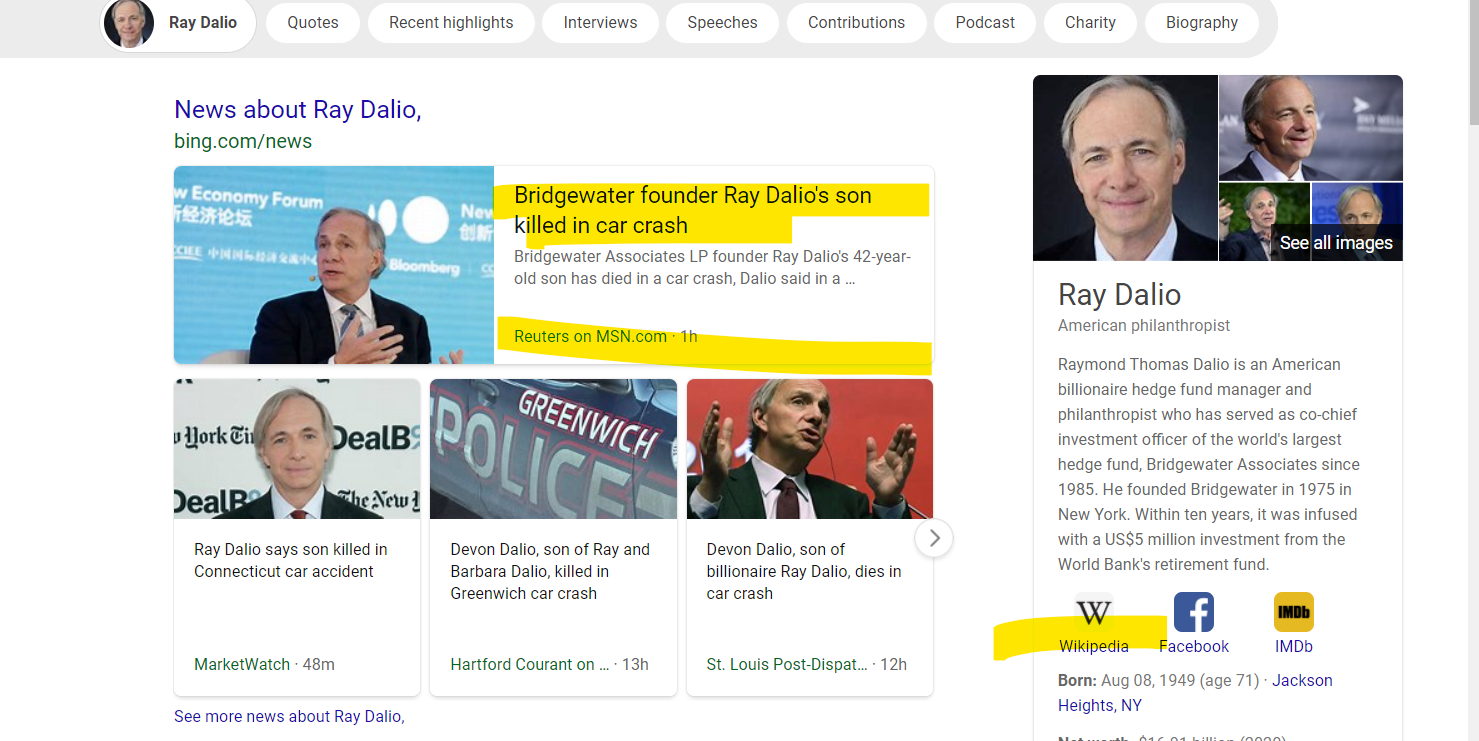Switch to the Contributions tab
This screenshot has height=741, width=1479.
[x=857, y=22]
